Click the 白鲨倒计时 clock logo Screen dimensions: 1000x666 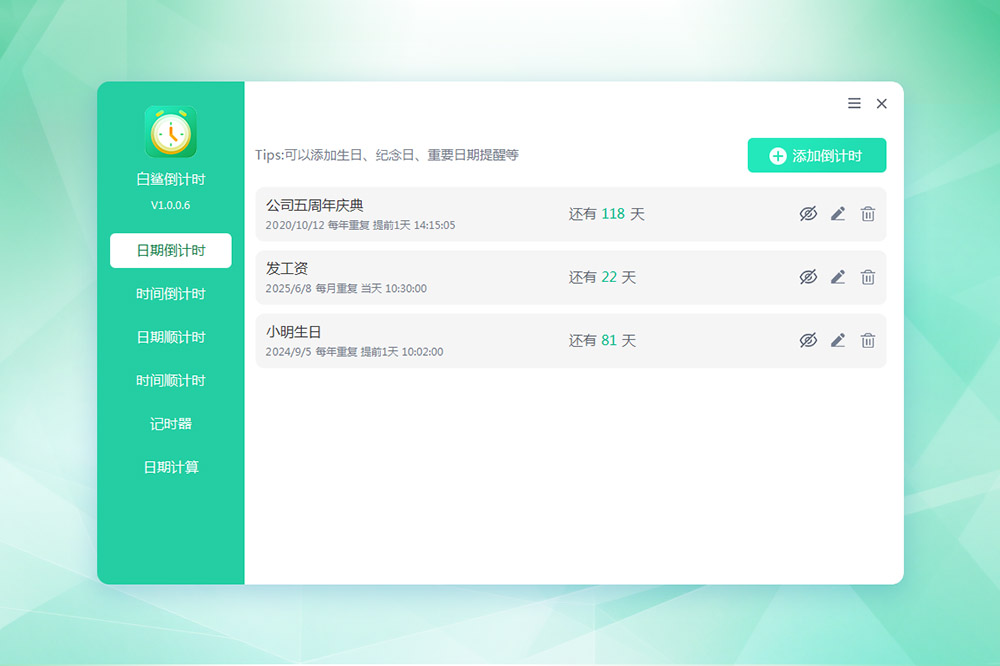171,132
